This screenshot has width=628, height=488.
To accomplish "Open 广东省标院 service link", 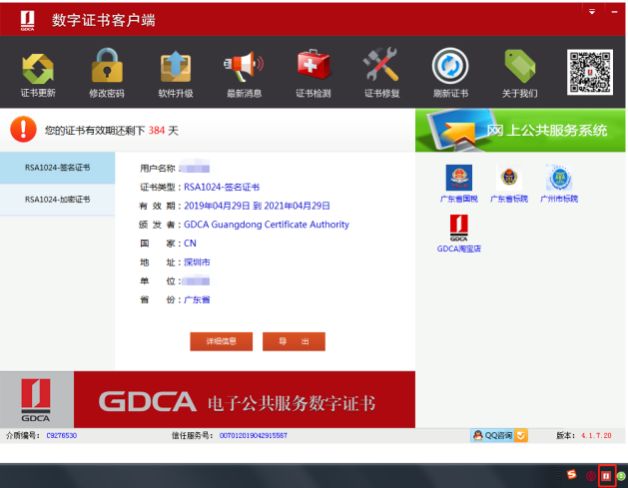I will 508,184.
